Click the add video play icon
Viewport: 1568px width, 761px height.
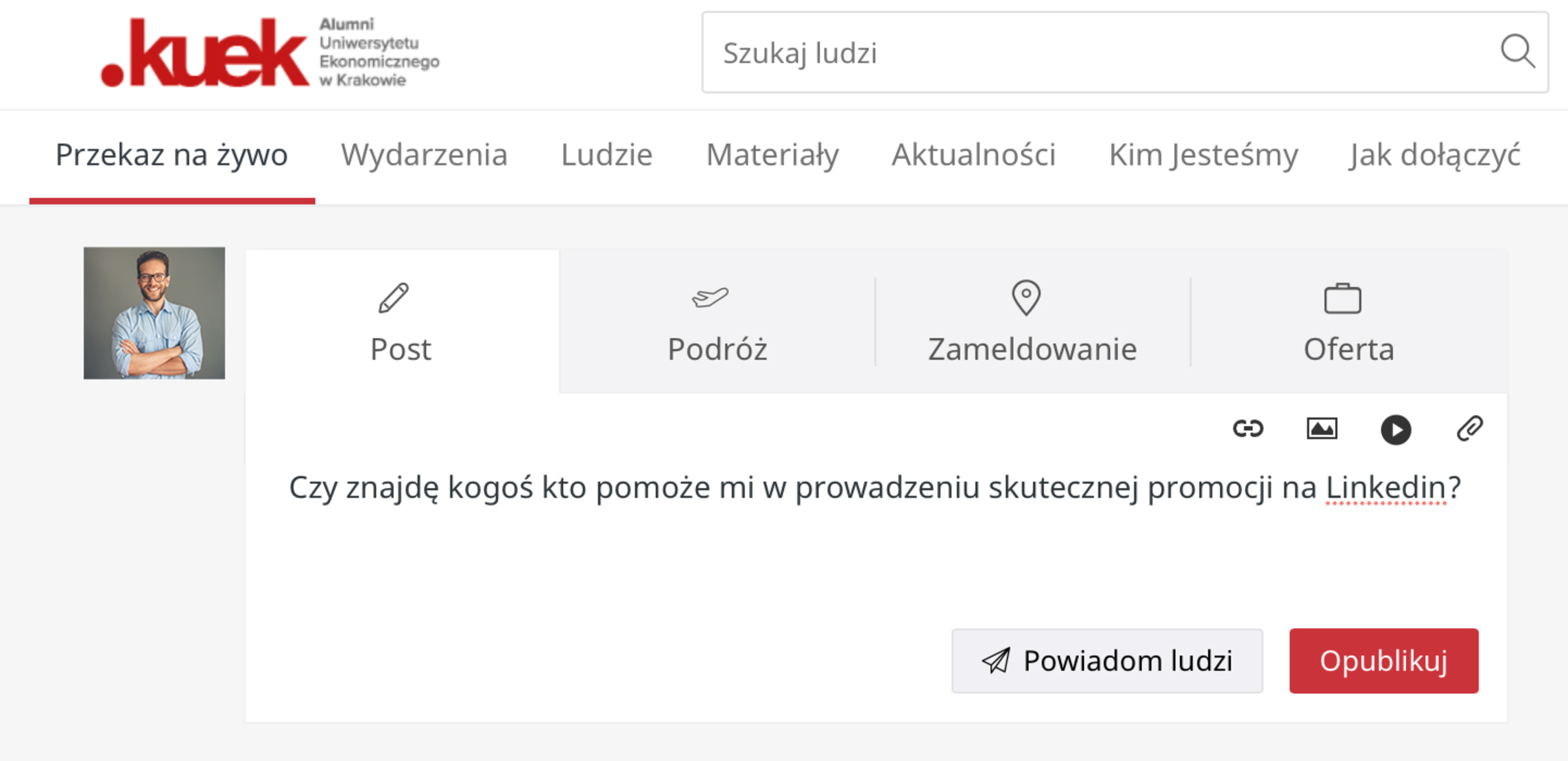(1395, 430)
